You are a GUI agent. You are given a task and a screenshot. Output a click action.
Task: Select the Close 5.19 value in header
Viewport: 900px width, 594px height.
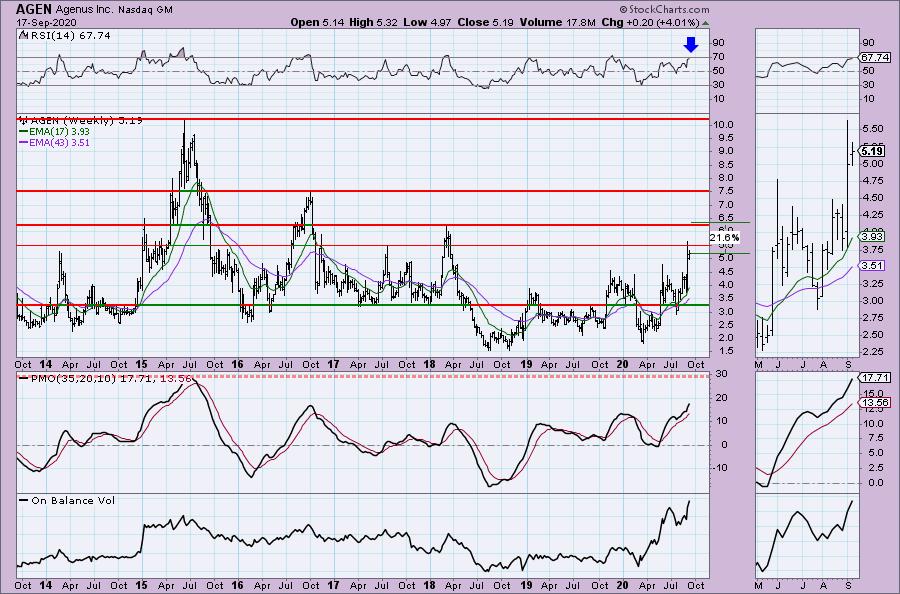tap(486, 23)
